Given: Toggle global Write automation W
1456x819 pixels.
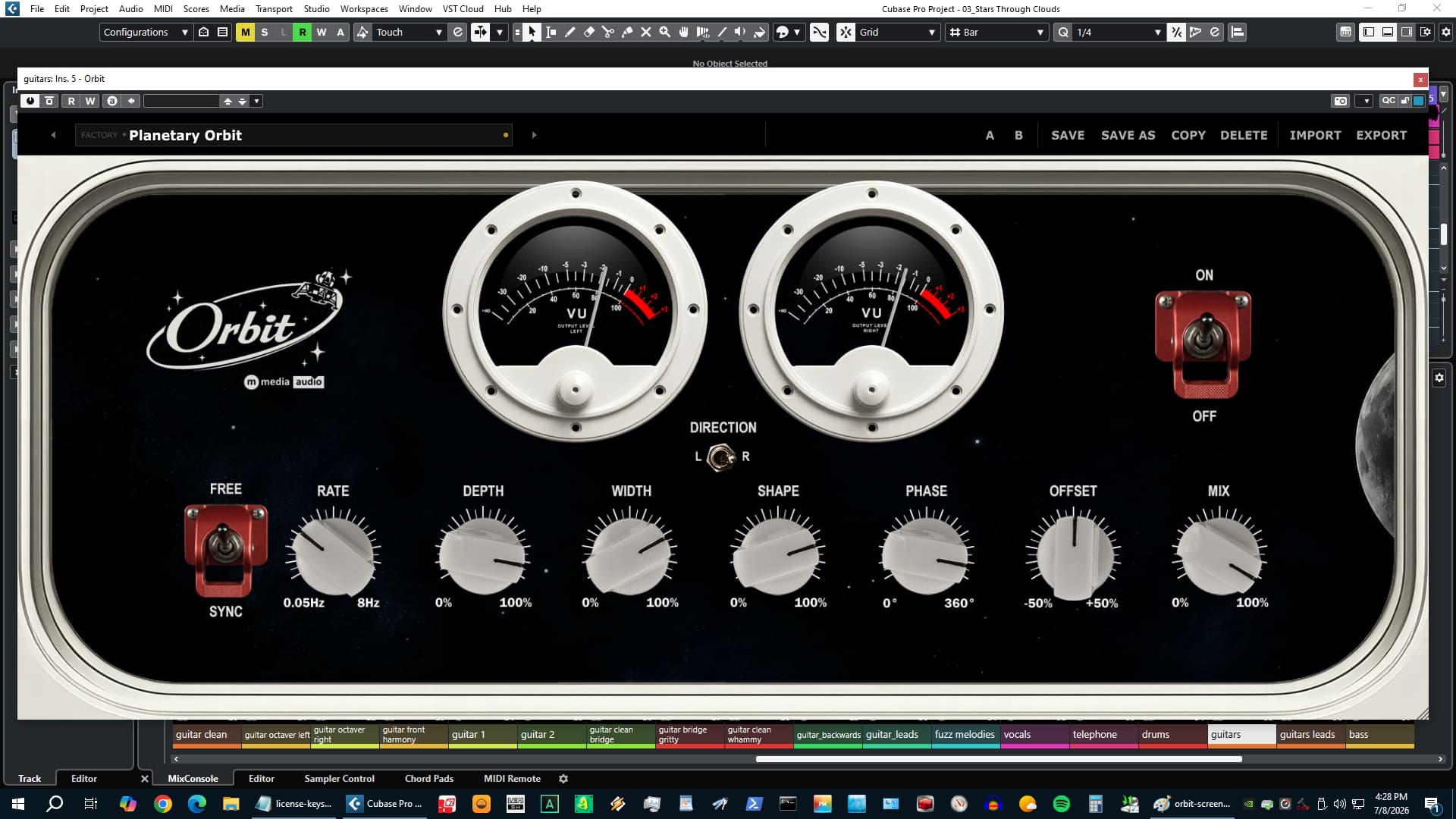Looking at the screenshot, I should [322, 32].
